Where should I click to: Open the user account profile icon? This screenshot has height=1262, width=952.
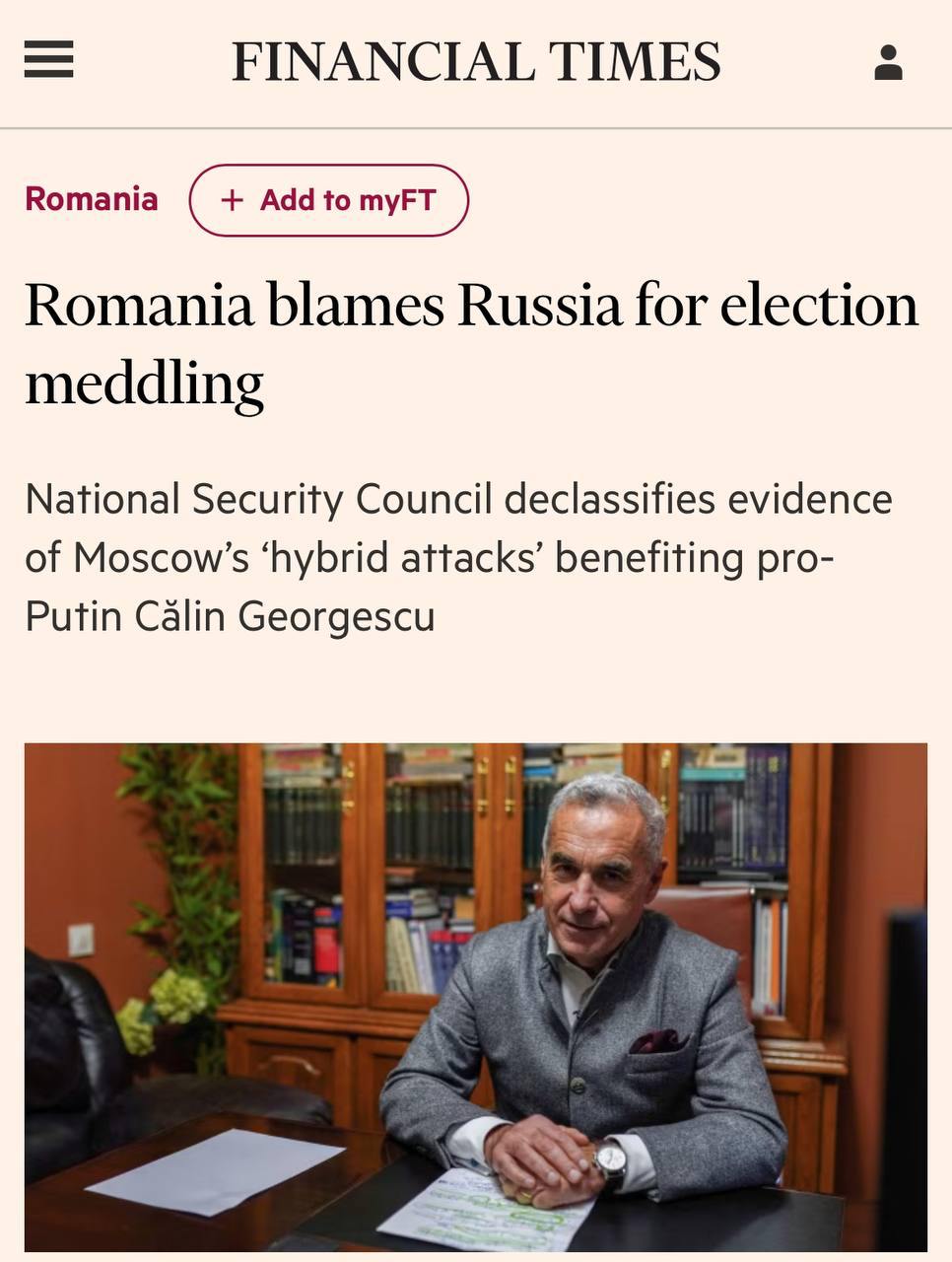(888, 63)
